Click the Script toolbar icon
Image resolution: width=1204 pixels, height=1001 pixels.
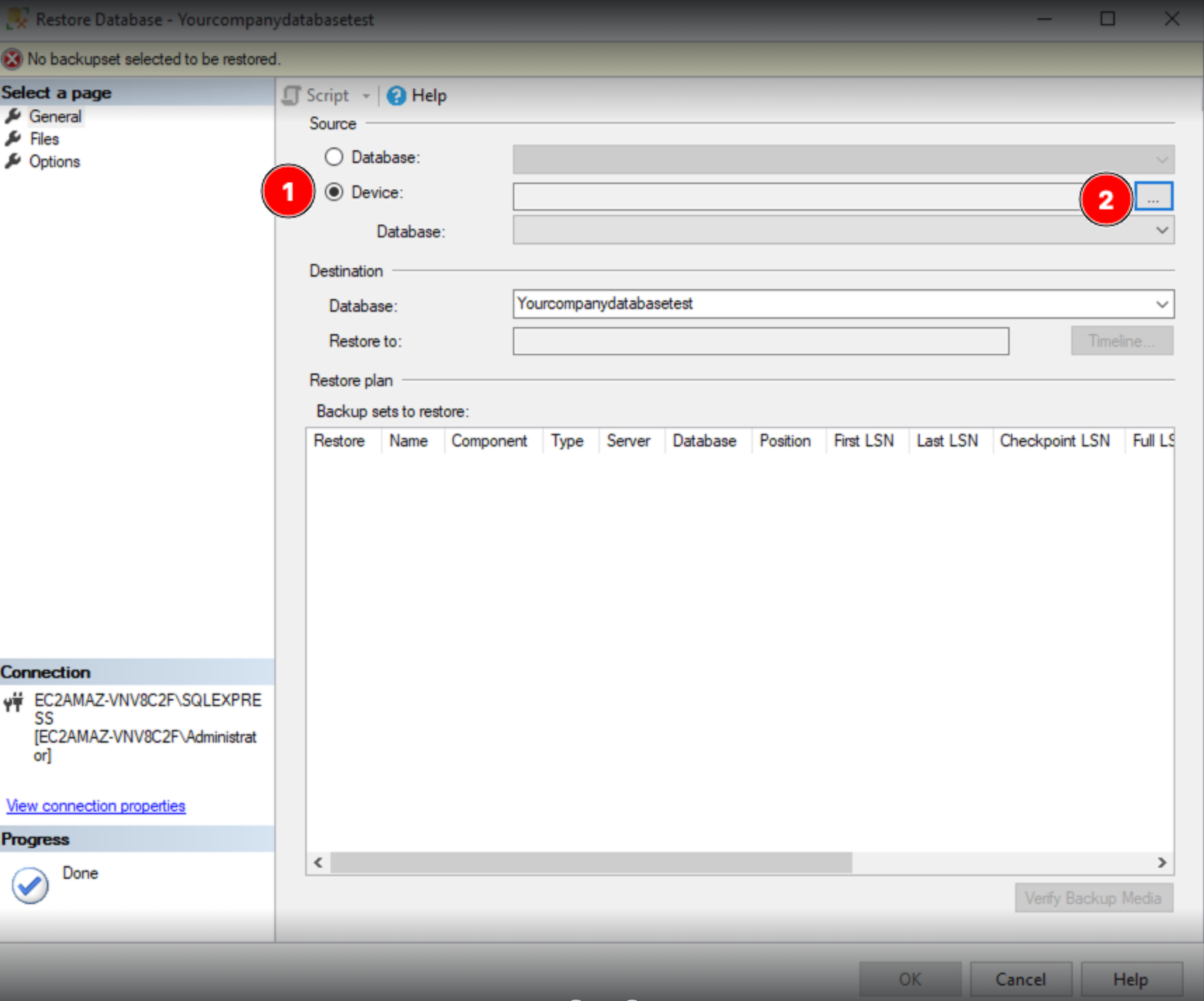291,95
